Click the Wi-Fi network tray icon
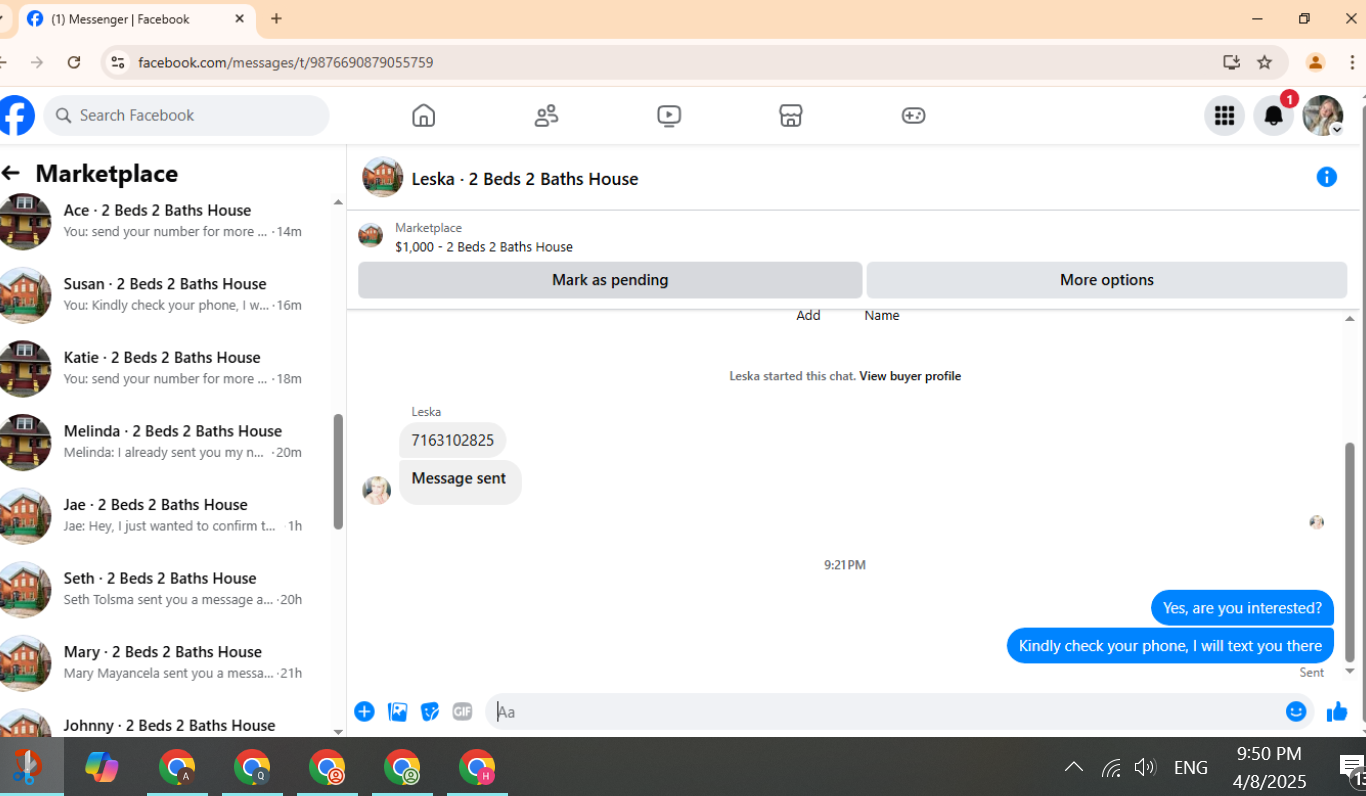 click(1111, 768)
